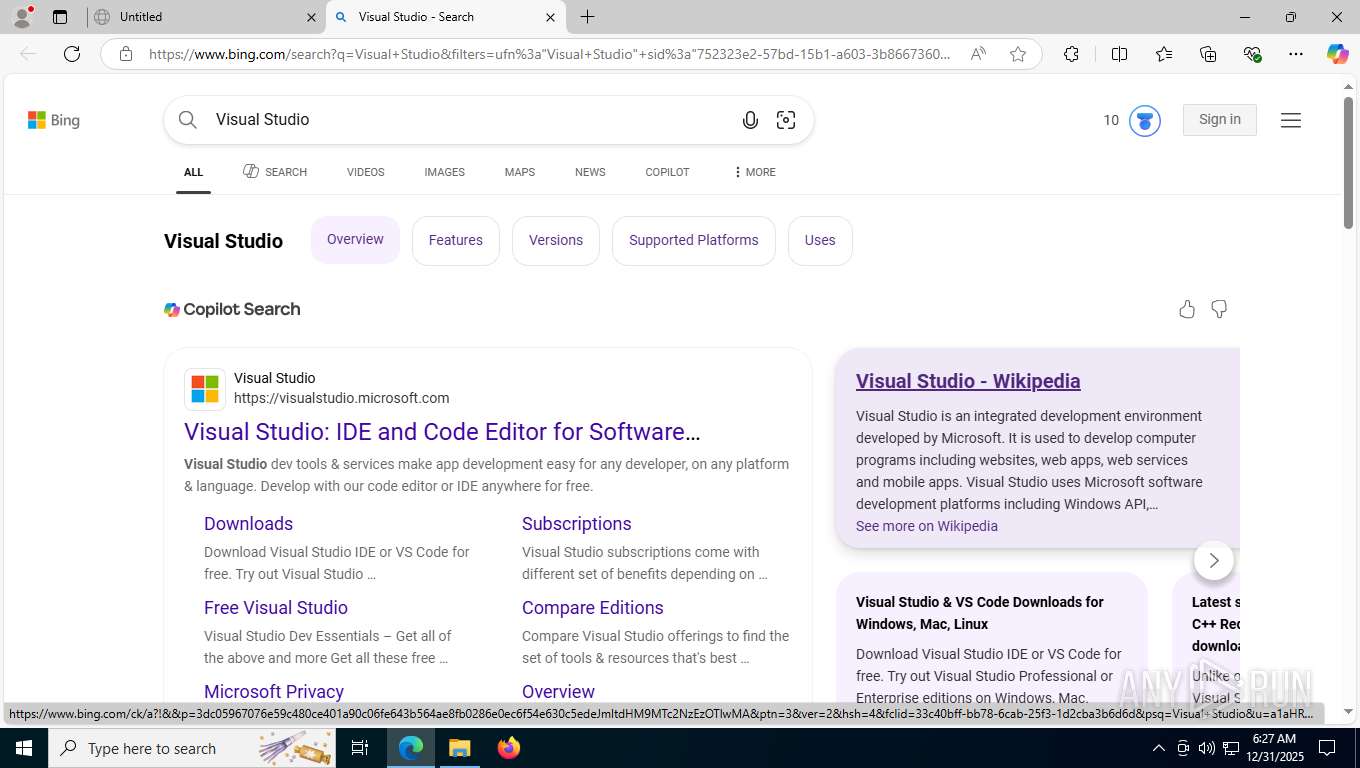This screenshot has width=1360, height=768.
Task: Switch to the VIDEOS tab
Action: (x=366, y=172)
